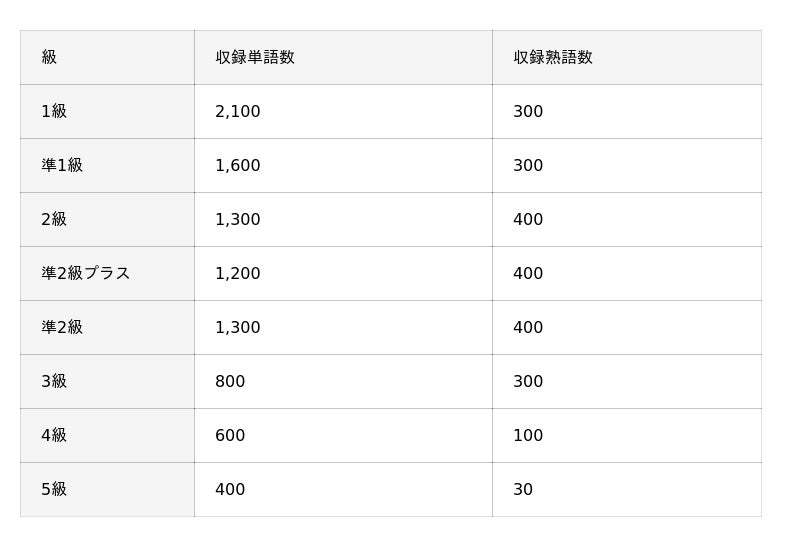Click the 収録熟語数 column header
This screenshot has height=547, width=800.
553,58
